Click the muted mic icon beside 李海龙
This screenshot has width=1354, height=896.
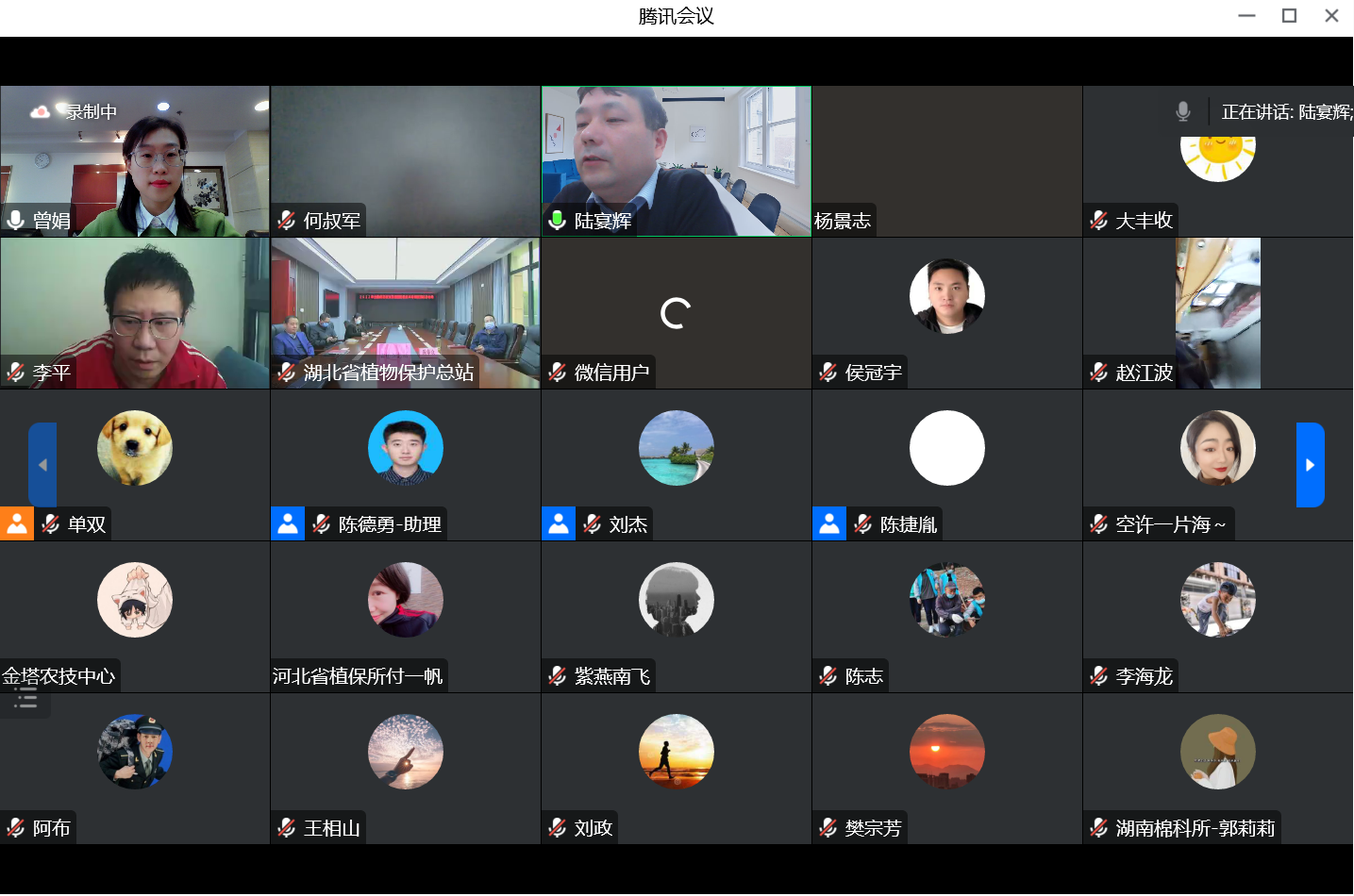pyautogui.click(x=1099, y=676)
